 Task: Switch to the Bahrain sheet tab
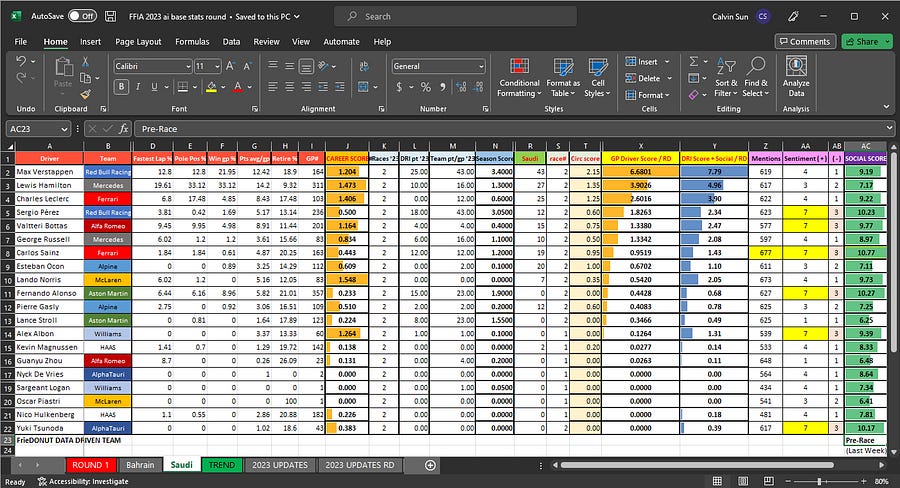click(139, 465)
